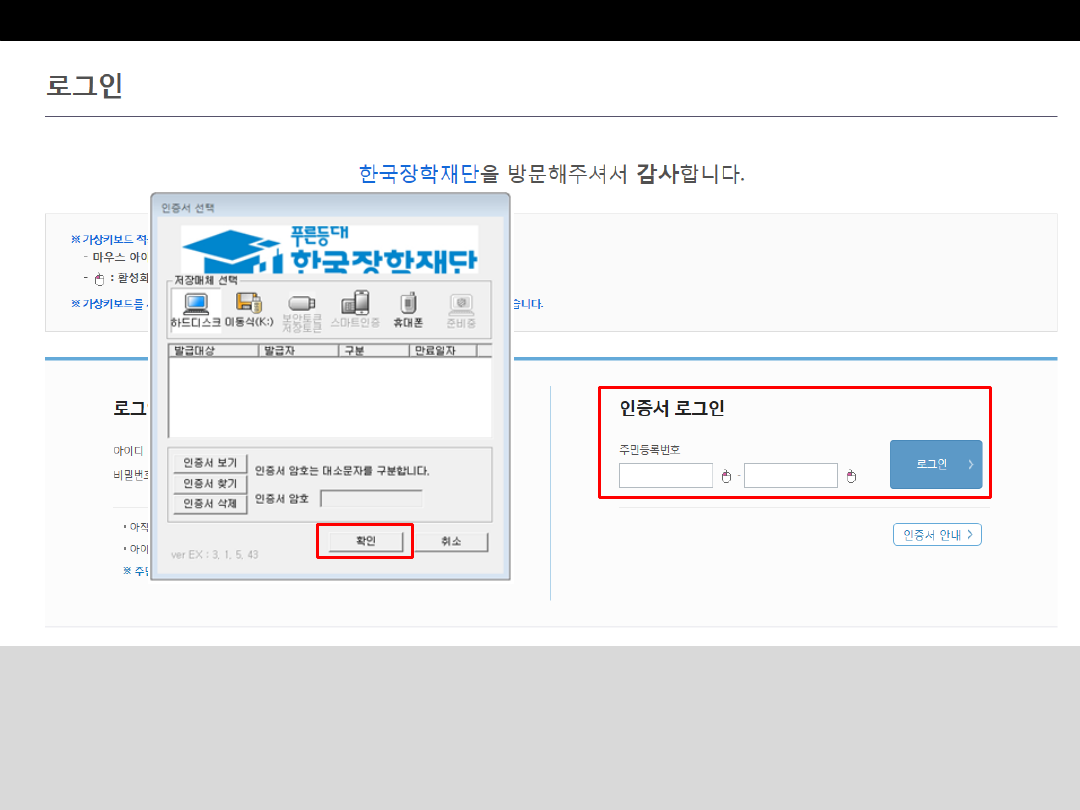Click the 인증서 보기 button
The height and width of the screenshot is (810, 1080).
210,463
